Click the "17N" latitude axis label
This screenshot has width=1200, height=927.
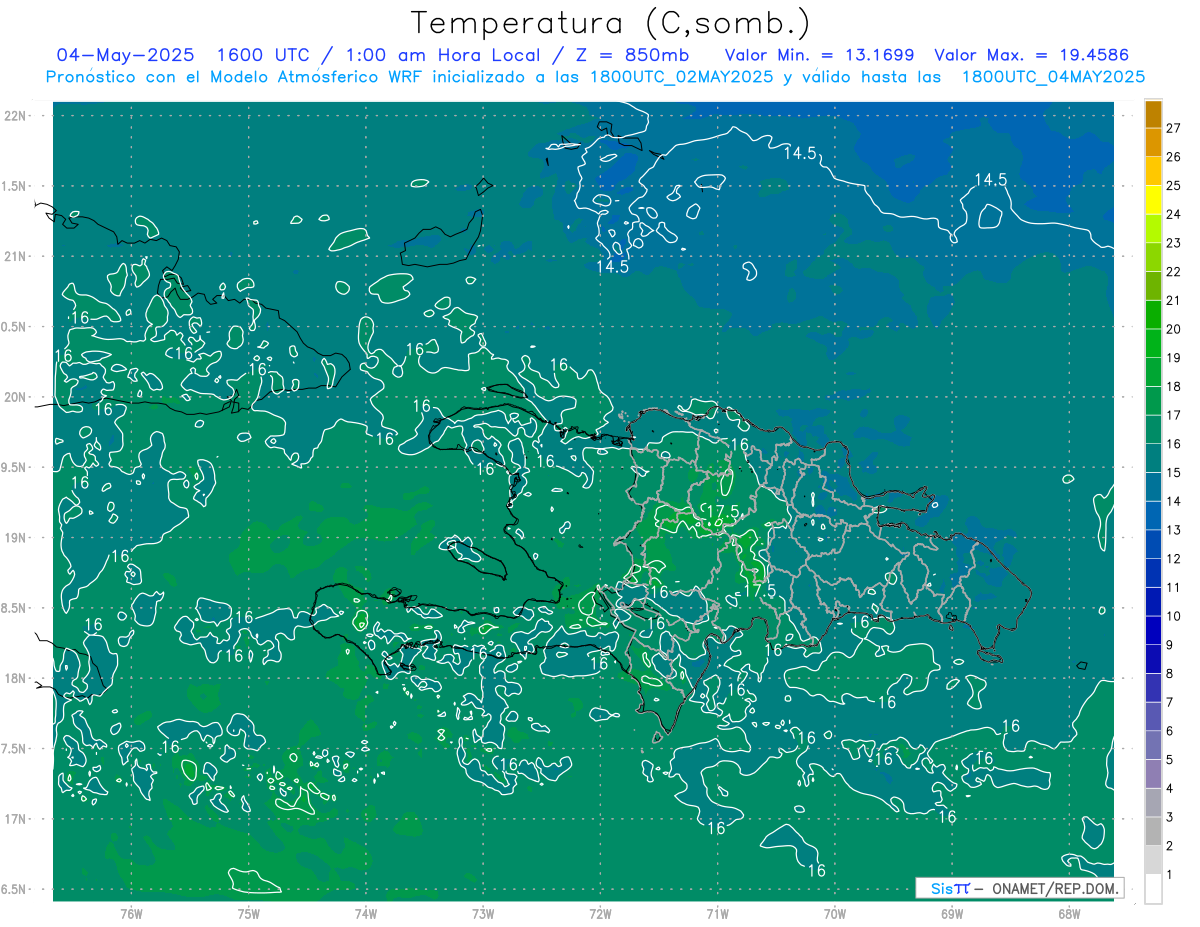click(16, 819)
